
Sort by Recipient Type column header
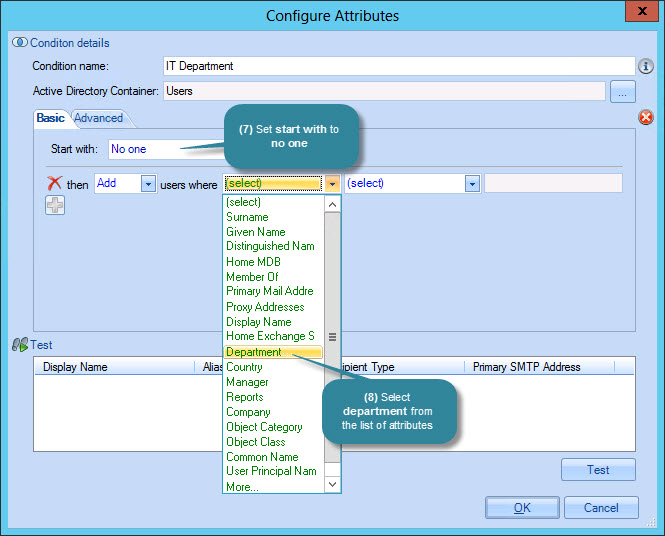[403, 367]
